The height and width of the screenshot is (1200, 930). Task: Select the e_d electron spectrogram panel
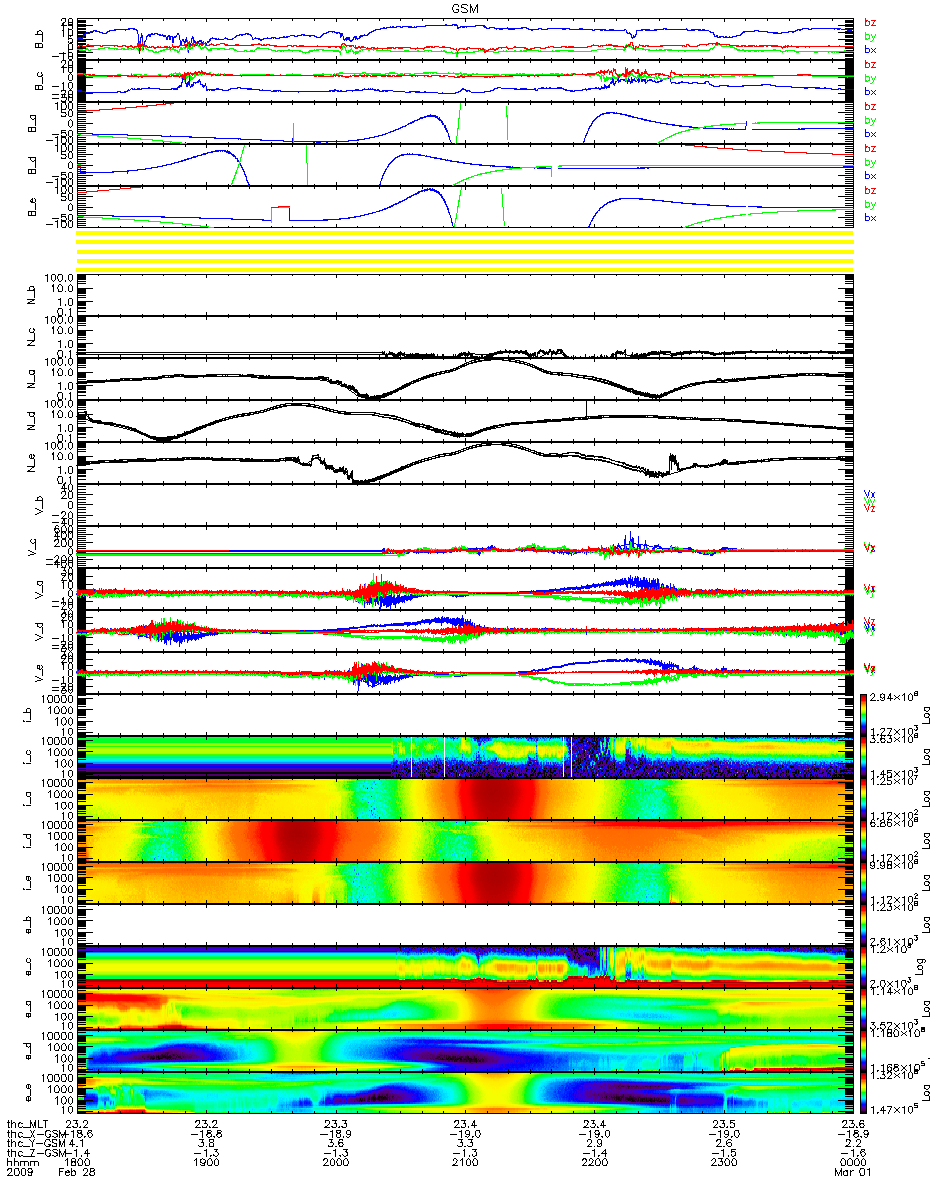[x=464, y=1051]
